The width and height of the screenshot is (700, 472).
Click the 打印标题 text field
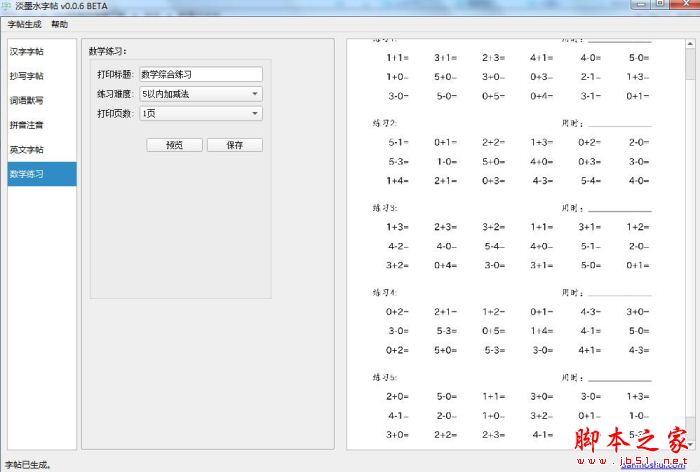(x=201, y=74)
